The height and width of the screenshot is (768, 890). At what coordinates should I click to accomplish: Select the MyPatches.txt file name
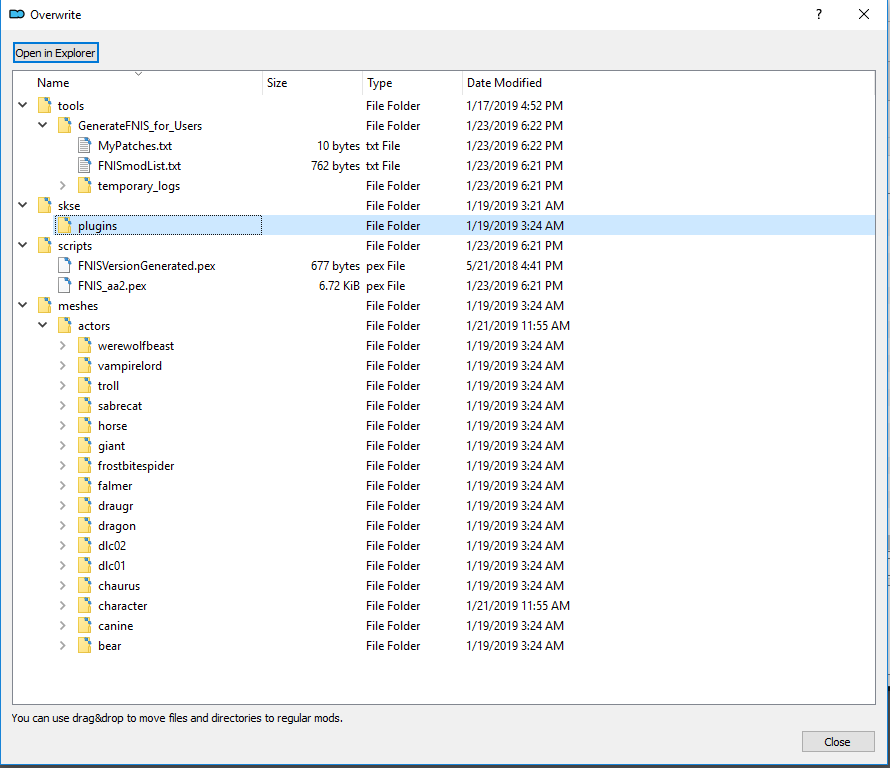click(135, 146)
